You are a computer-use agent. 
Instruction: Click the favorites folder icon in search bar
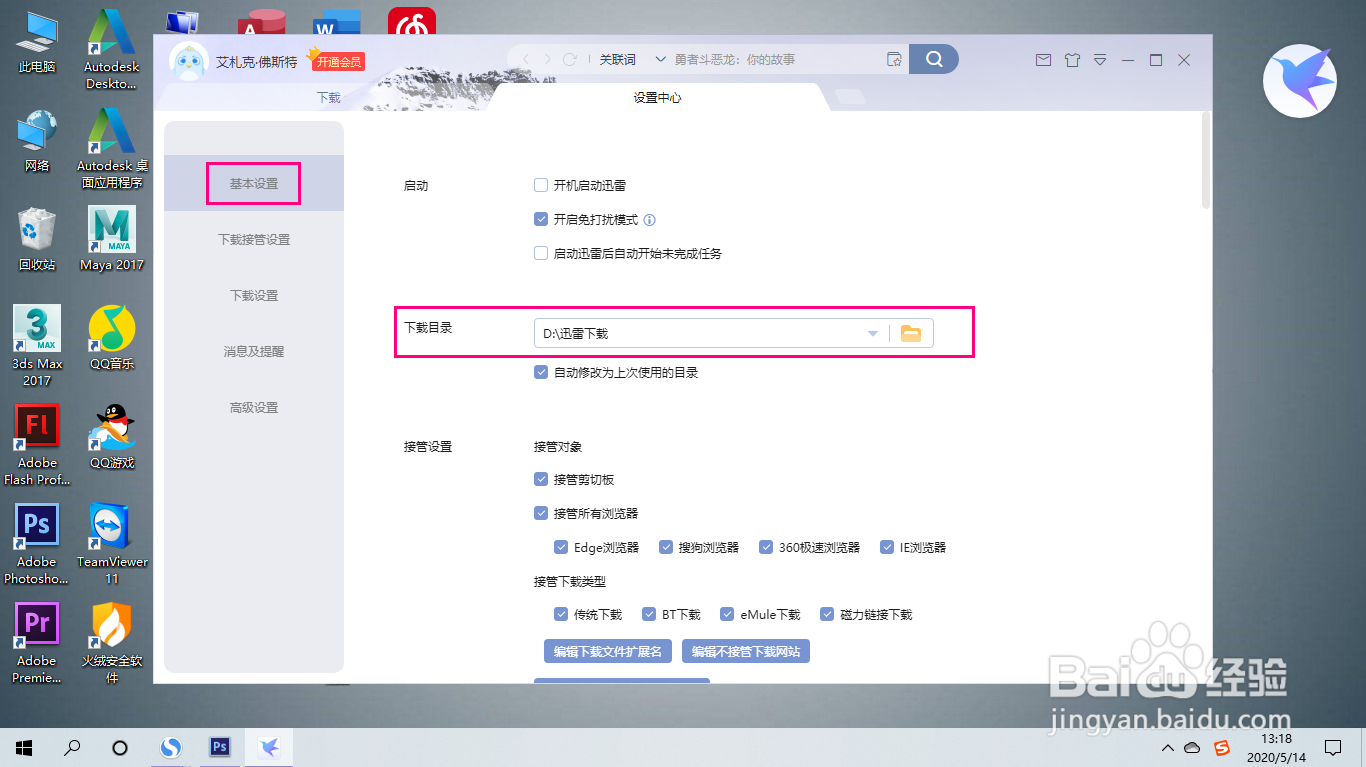tap(895, 59)
